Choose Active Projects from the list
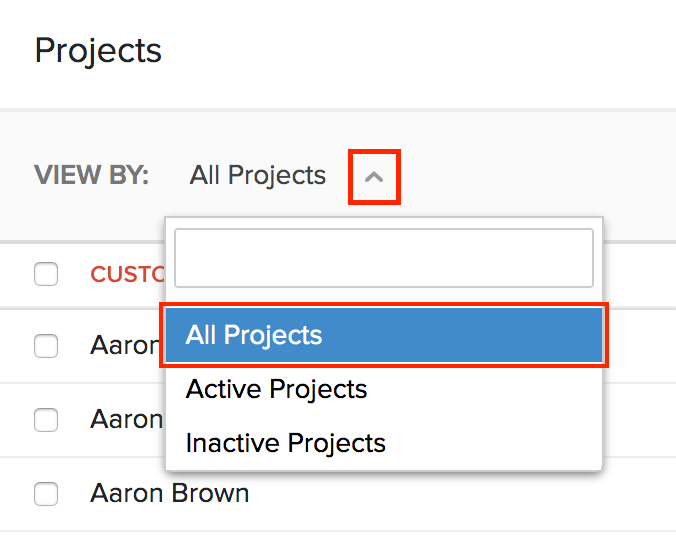Viewport: 676px width, 536px height. tap(276, 389)
